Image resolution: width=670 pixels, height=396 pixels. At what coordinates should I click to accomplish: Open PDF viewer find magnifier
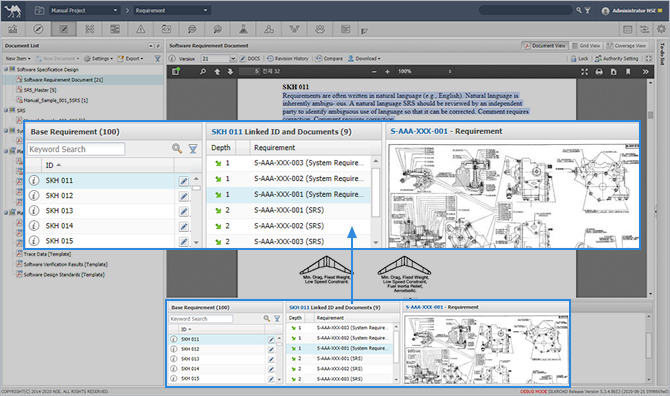203,72
